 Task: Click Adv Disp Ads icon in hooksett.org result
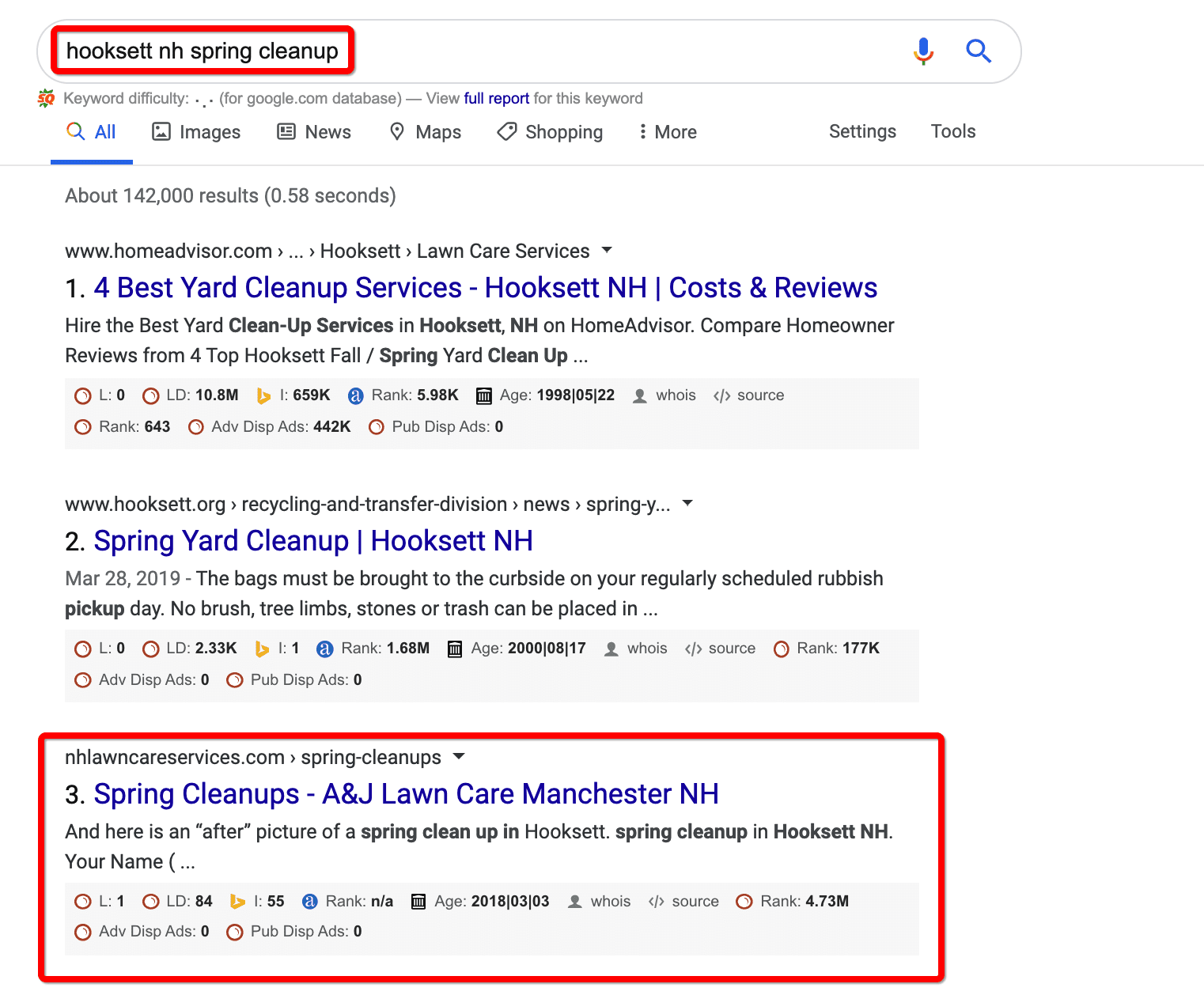[x=82, y=680]
